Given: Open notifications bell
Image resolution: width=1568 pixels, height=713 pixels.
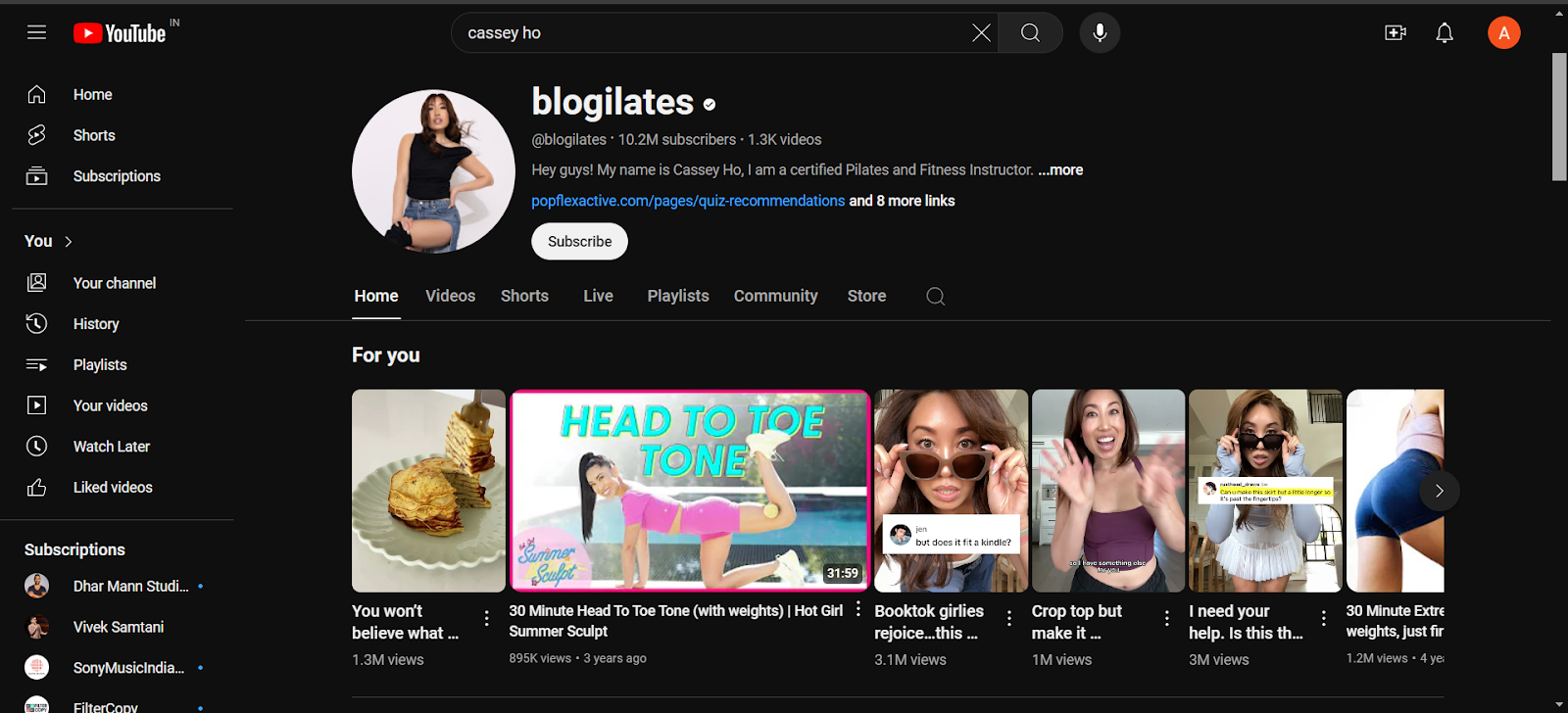Looking at the screenshot, I should [x=1445, y=33].
